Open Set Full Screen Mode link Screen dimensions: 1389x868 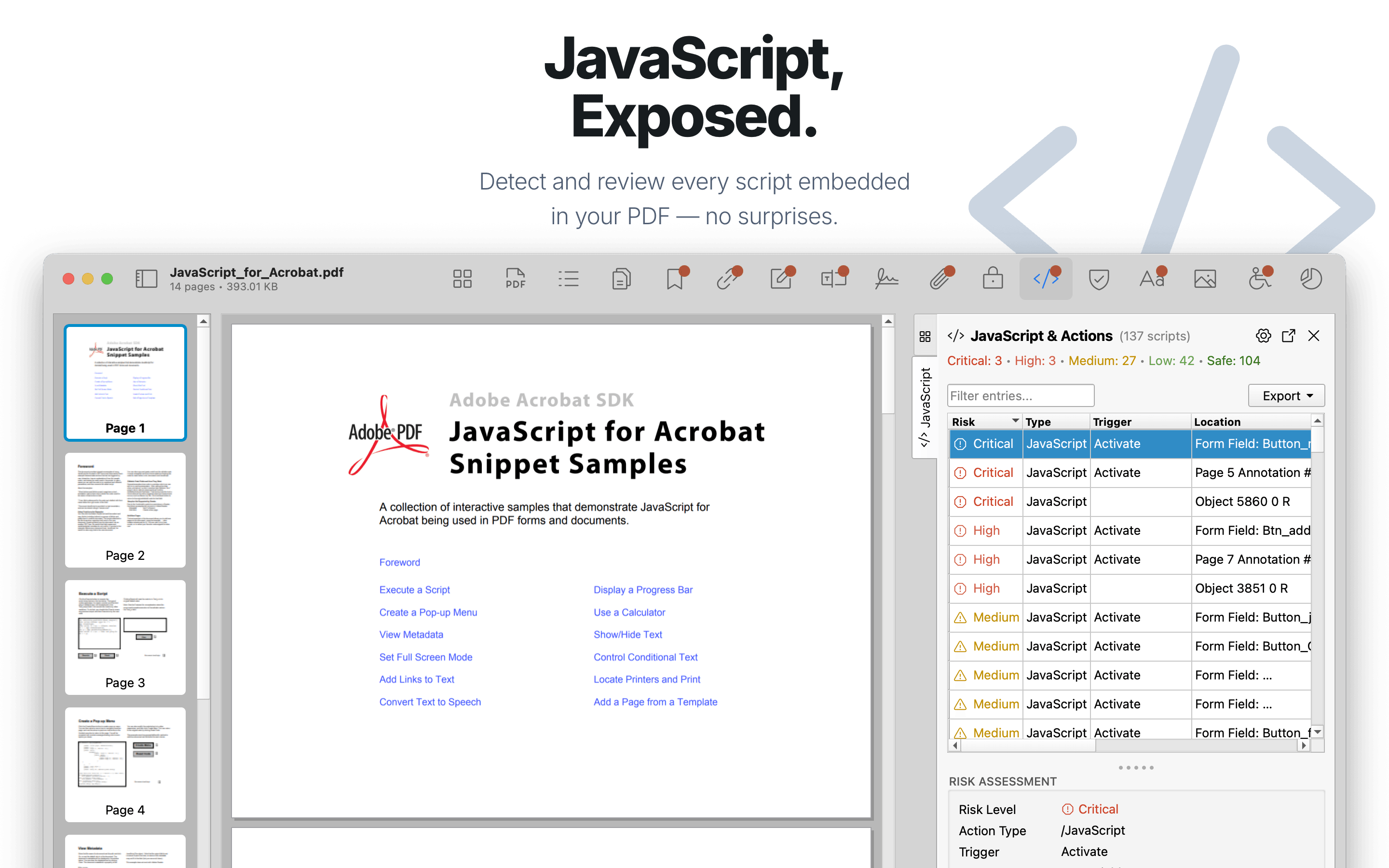point(426,657)
